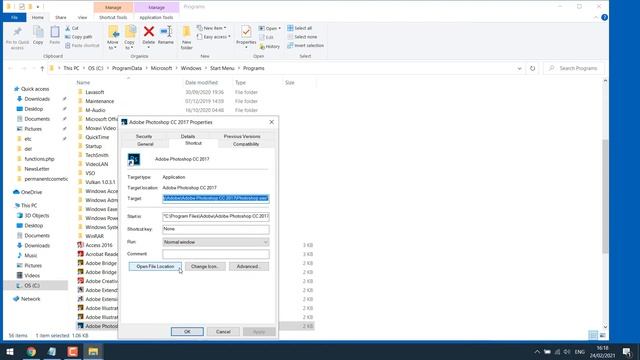Open the Details tab in Properties
This screenshot has width=640, height=360.
188,136
